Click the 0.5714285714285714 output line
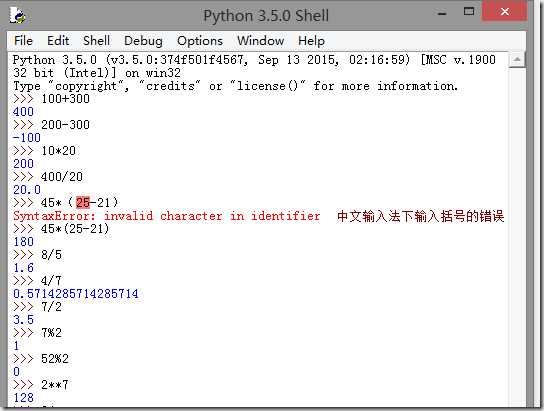This screenshot has width=544, height=411. pyautogui.click(x=76, y=294)
